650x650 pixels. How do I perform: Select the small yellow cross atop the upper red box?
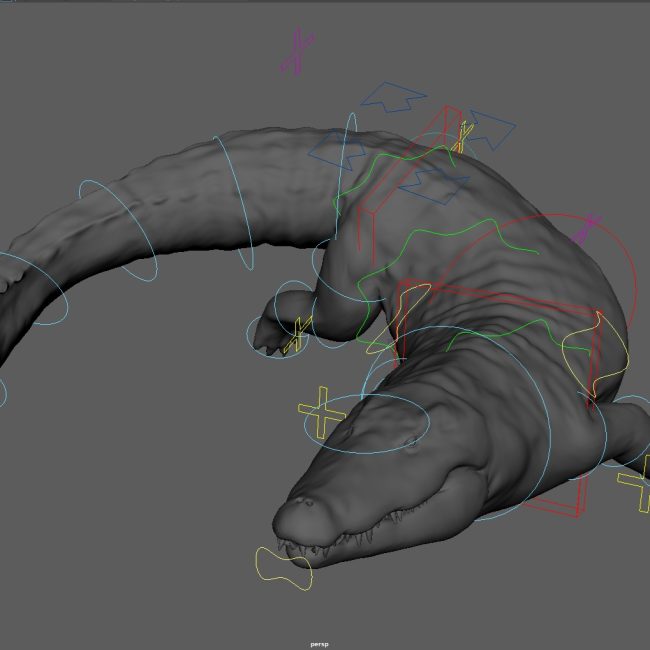[463, 137]
